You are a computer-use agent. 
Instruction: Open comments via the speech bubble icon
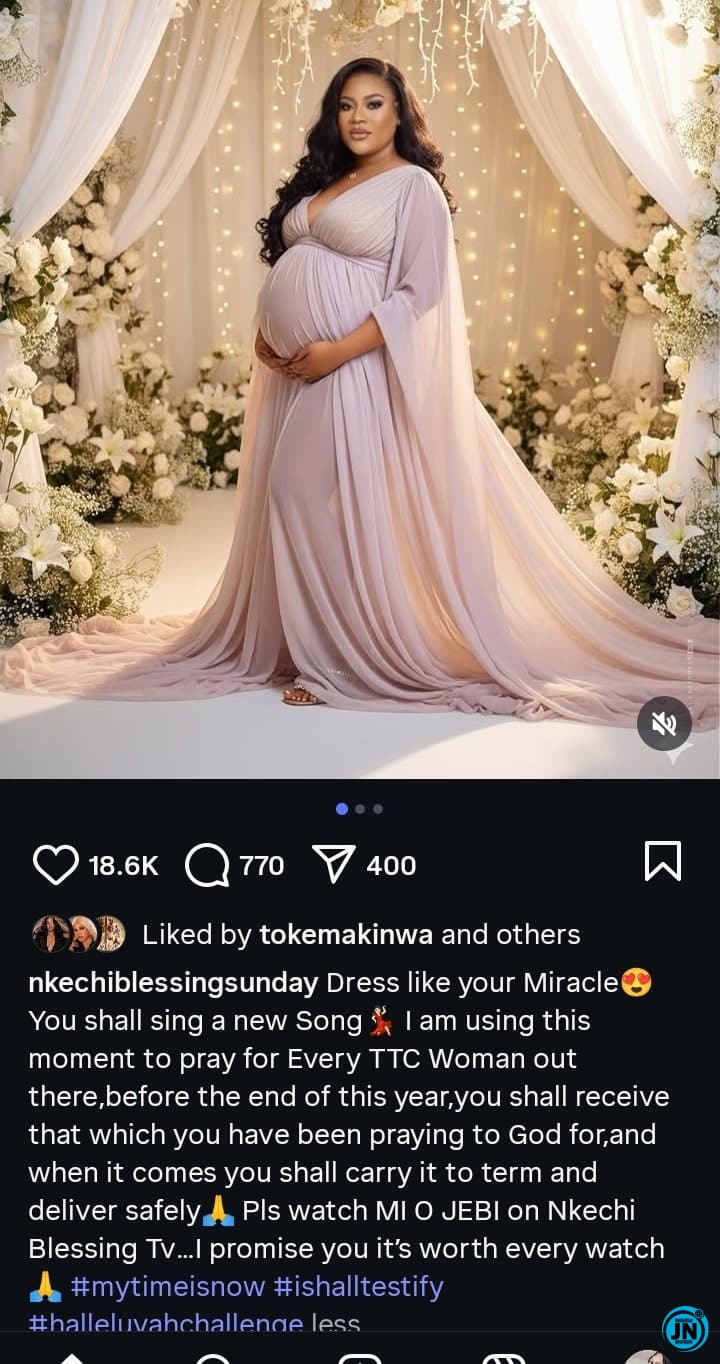(207, 865)
